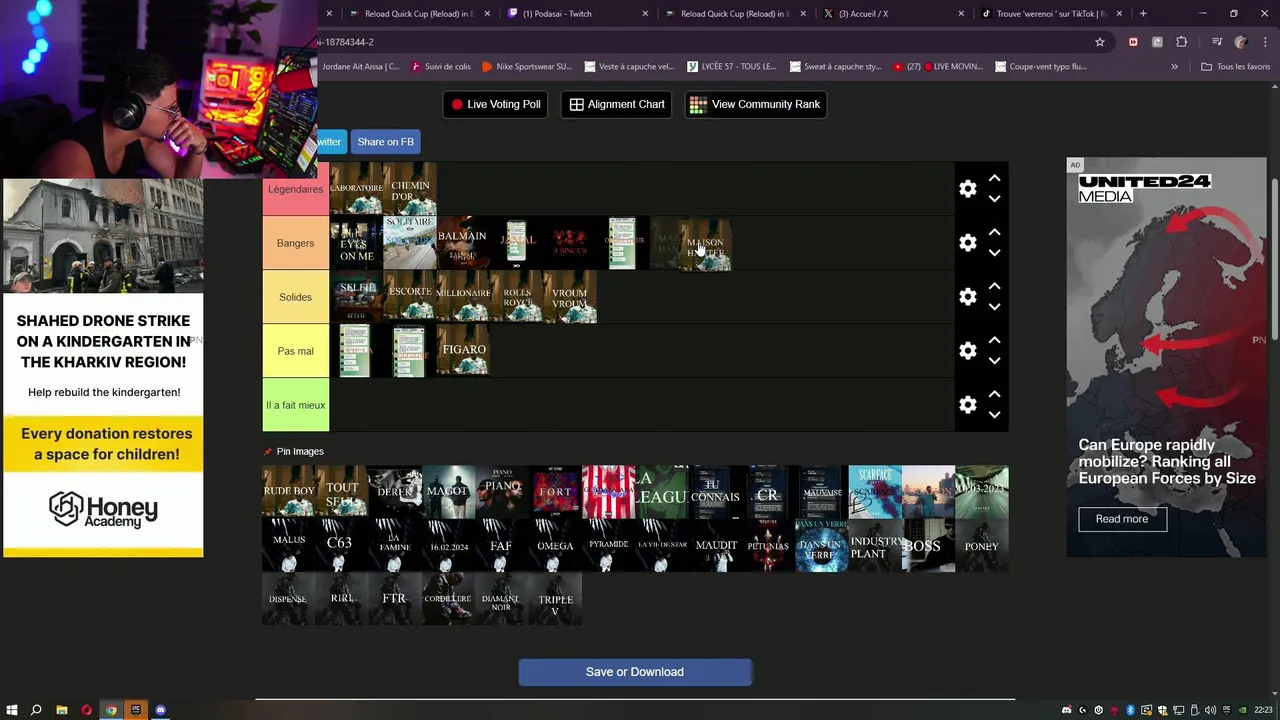Share the tier list on FB
The width and height of the screenshot is (1280, 720).
click(385, 142)
